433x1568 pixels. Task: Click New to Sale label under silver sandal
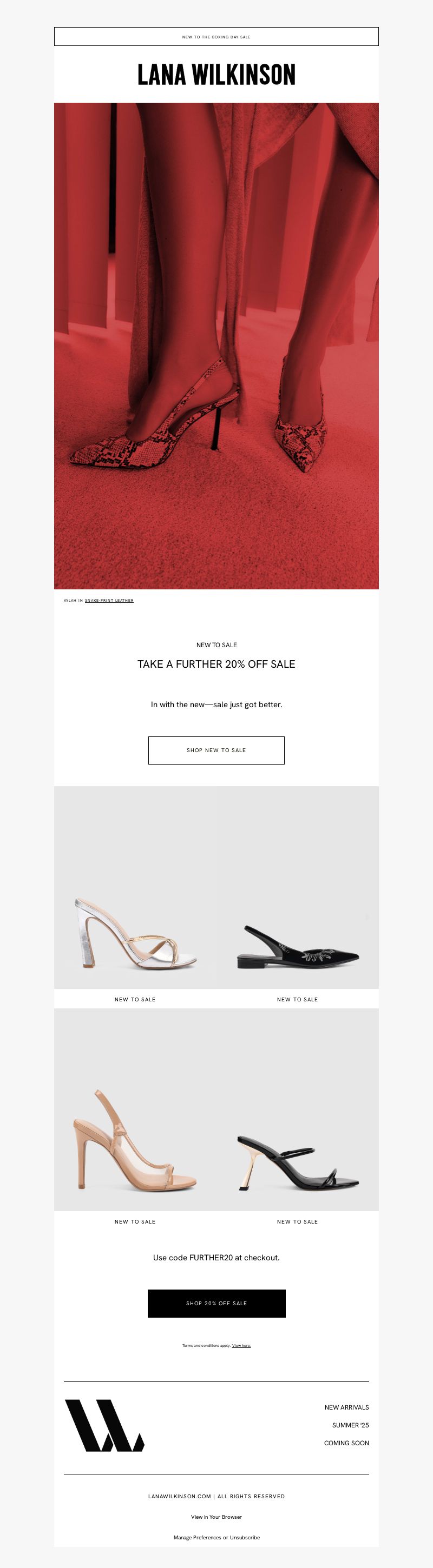(135, 999)
